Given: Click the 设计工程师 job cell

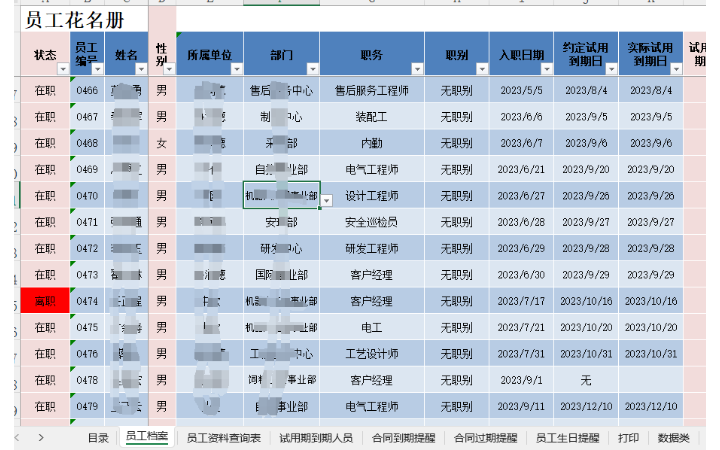Looking at the screenshot, I should 372,196.
